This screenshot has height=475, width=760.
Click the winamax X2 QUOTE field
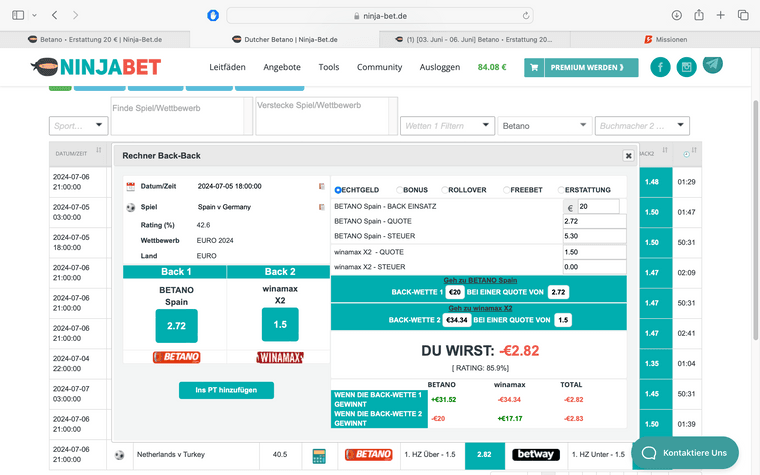coord(594,252)
